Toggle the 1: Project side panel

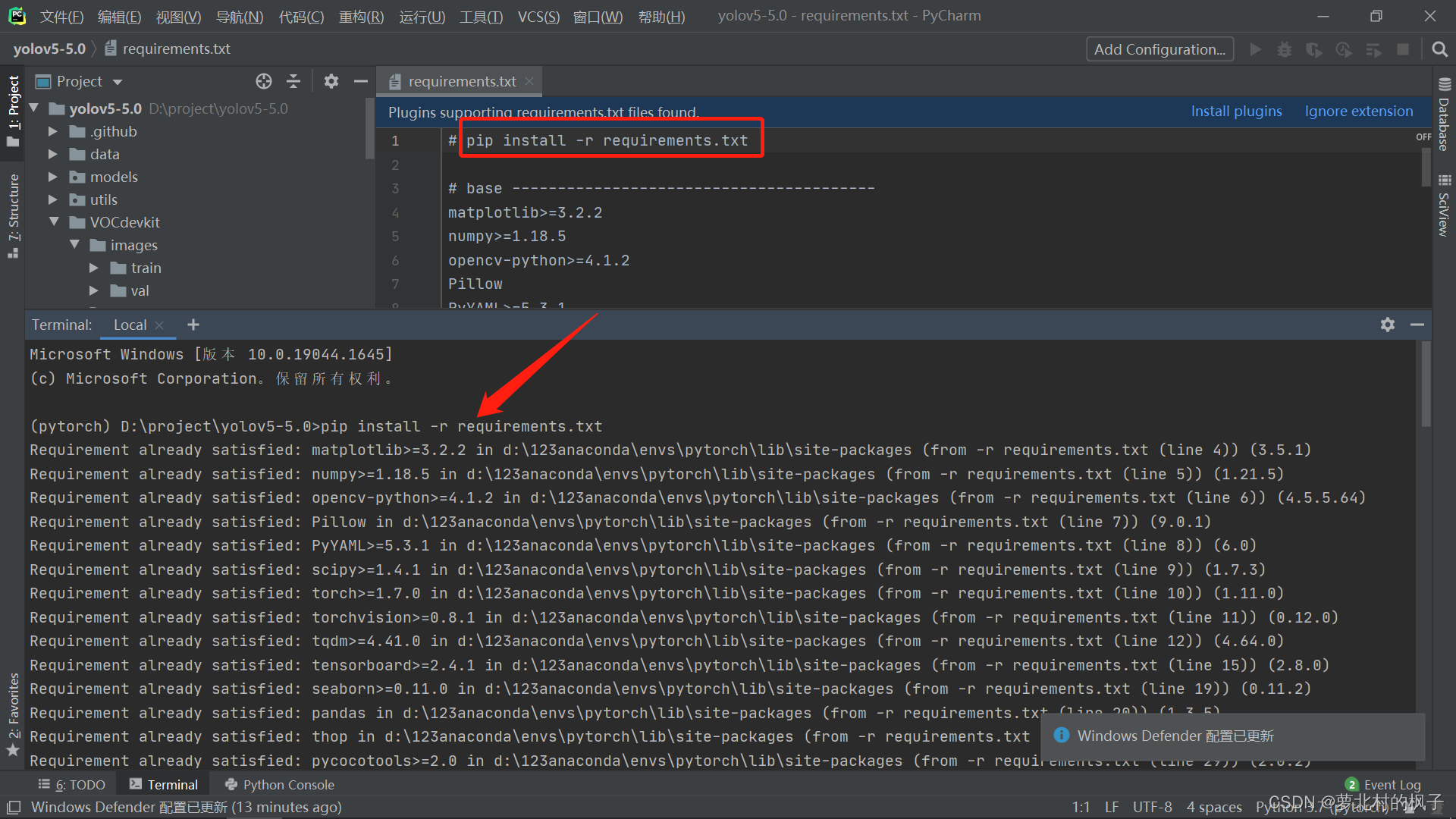coord(13,110)
